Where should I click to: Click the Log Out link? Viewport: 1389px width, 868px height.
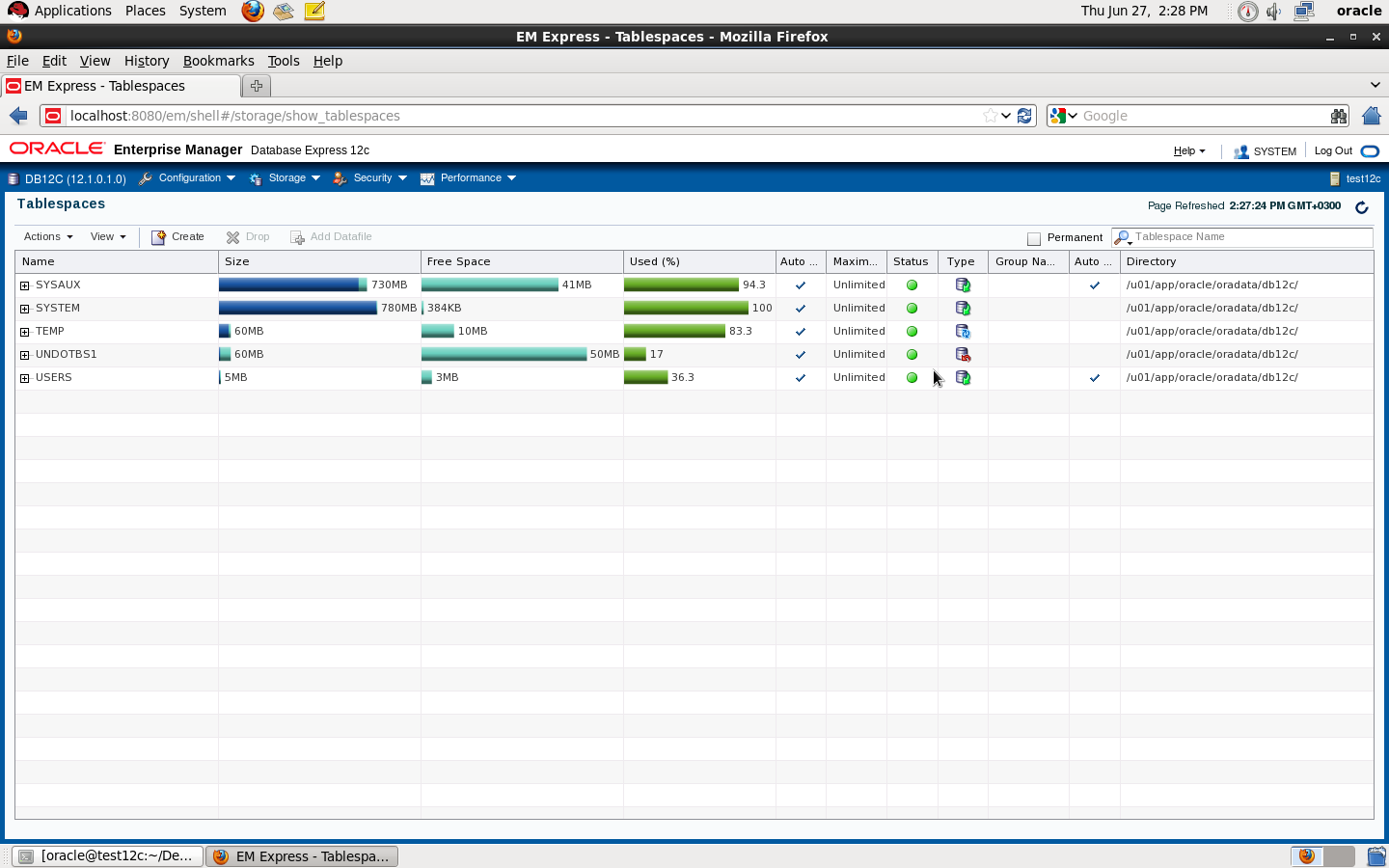click(1333, 151)
